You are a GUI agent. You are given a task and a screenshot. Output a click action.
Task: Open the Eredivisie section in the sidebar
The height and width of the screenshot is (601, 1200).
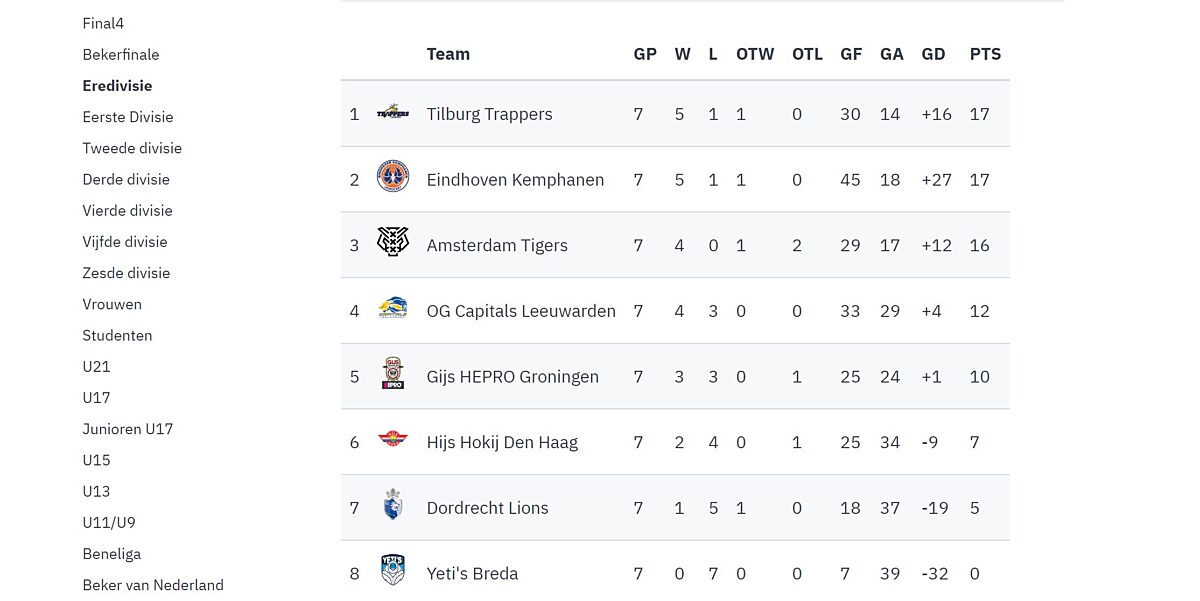(117, 85)
